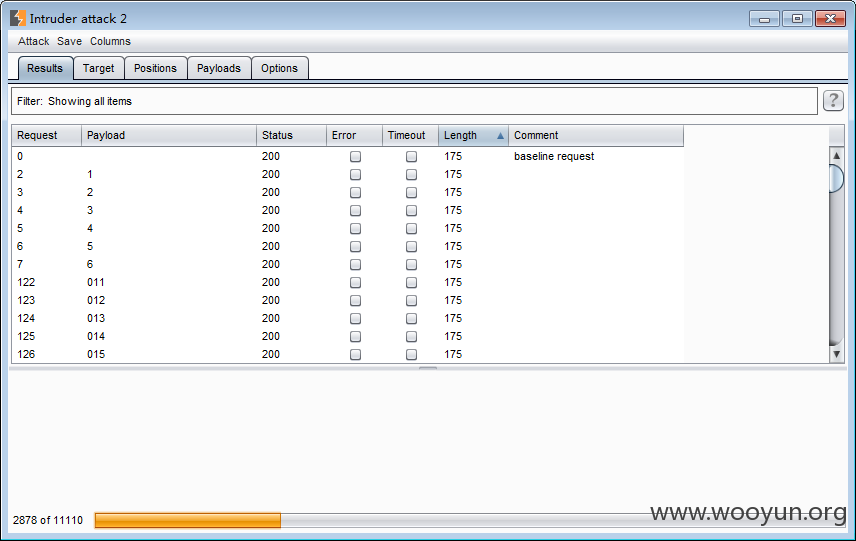
Task: Click the scrollbar up arrow
Action: tap(836, 156)
